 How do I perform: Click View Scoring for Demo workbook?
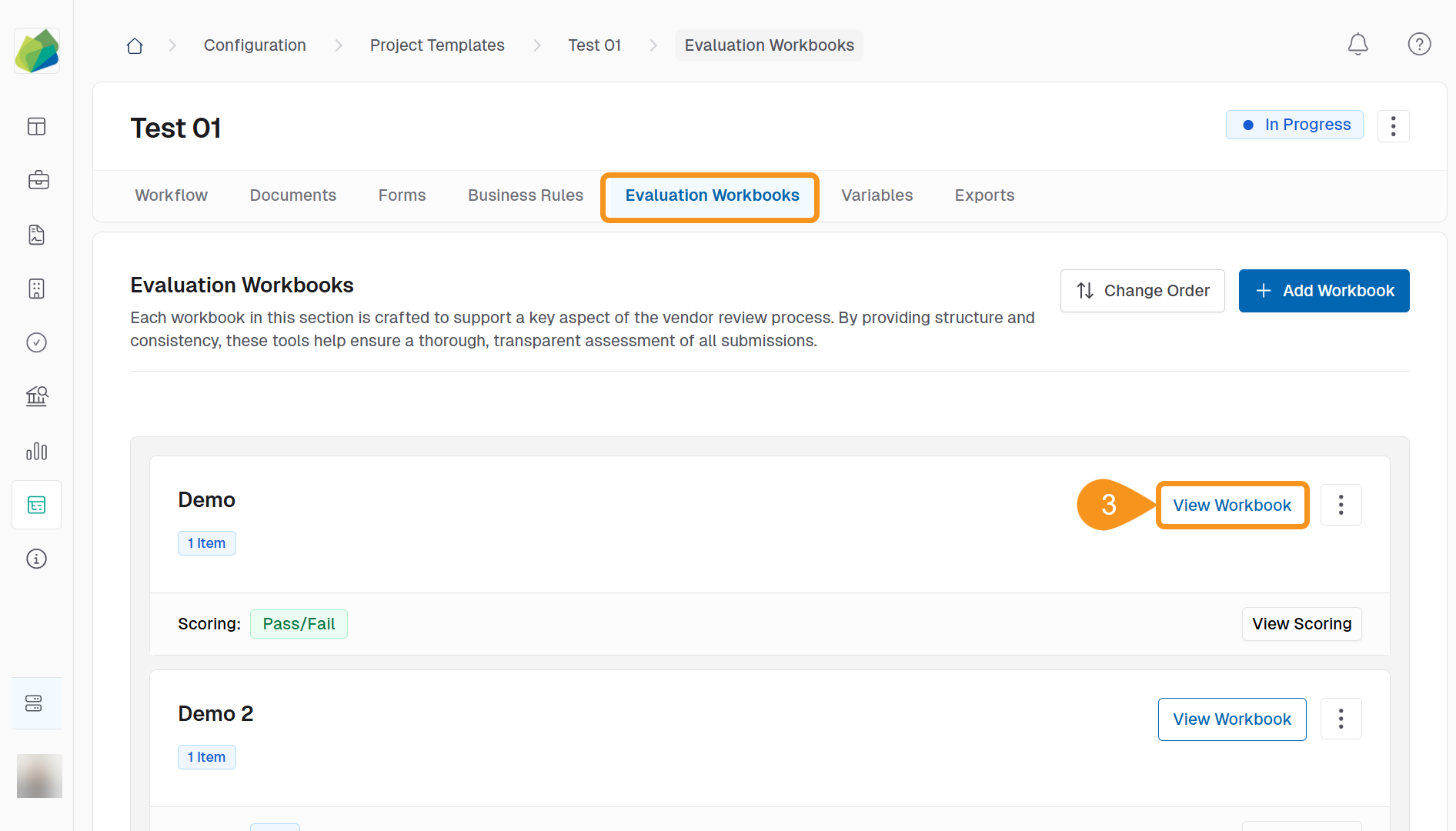1301,624
